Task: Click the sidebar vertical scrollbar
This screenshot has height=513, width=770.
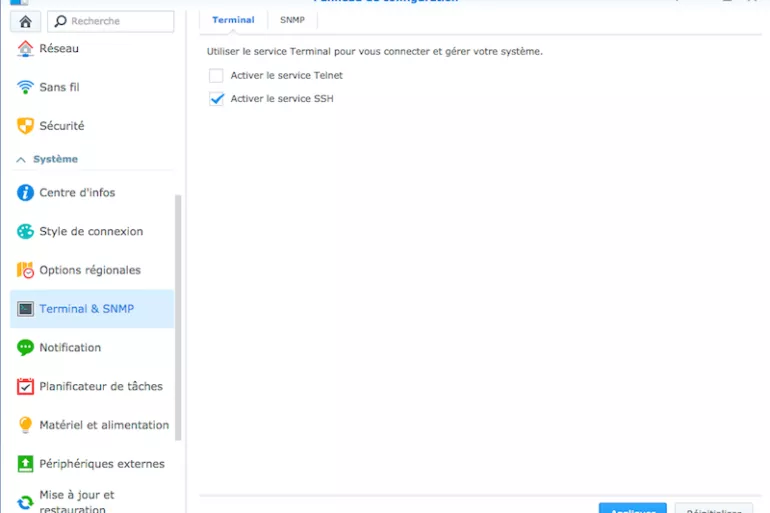Action: 178,318
